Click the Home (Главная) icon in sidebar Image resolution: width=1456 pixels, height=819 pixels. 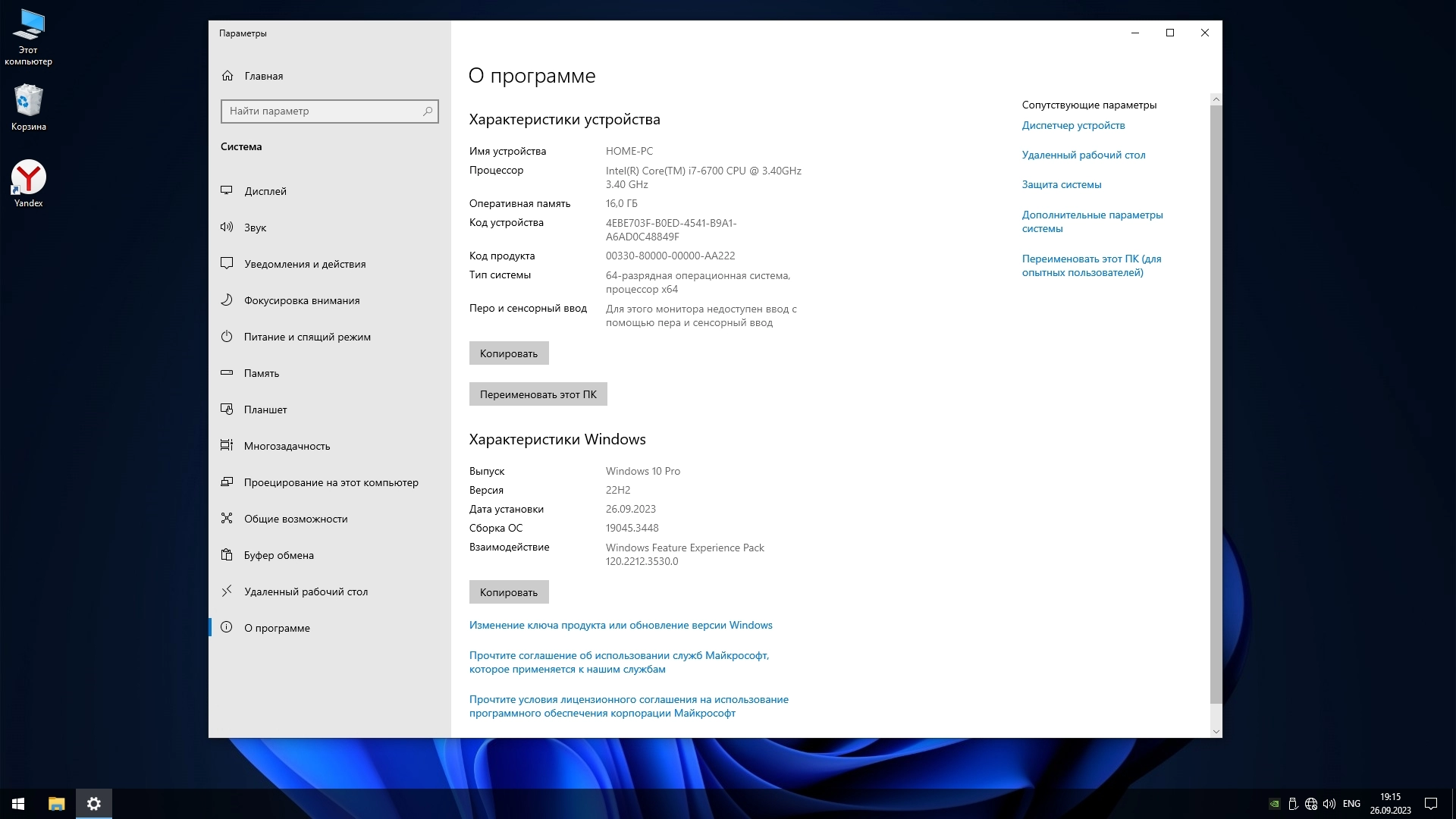[x=227, y=76]
